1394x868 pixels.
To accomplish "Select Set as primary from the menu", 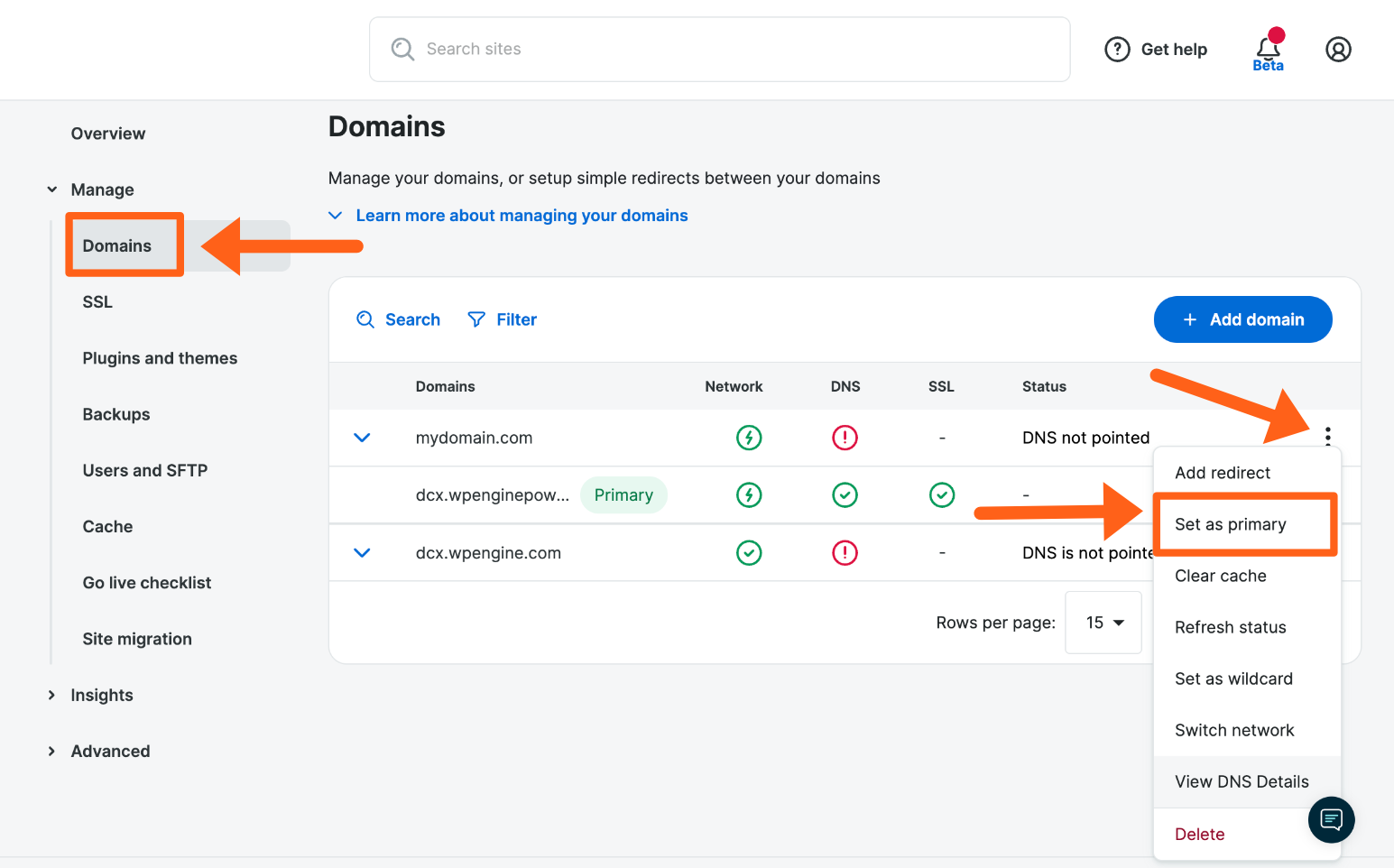I will click(x=1231, y=523).
